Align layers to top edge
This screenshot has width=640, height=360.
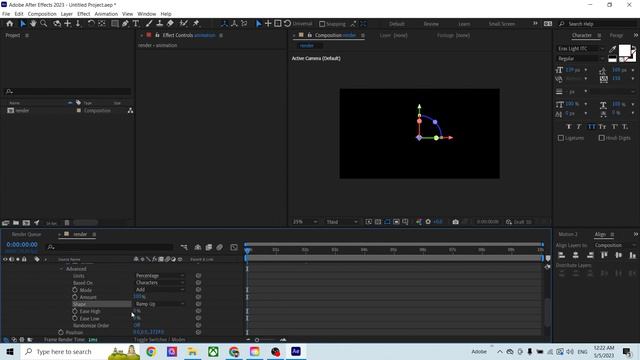point(604,255)
